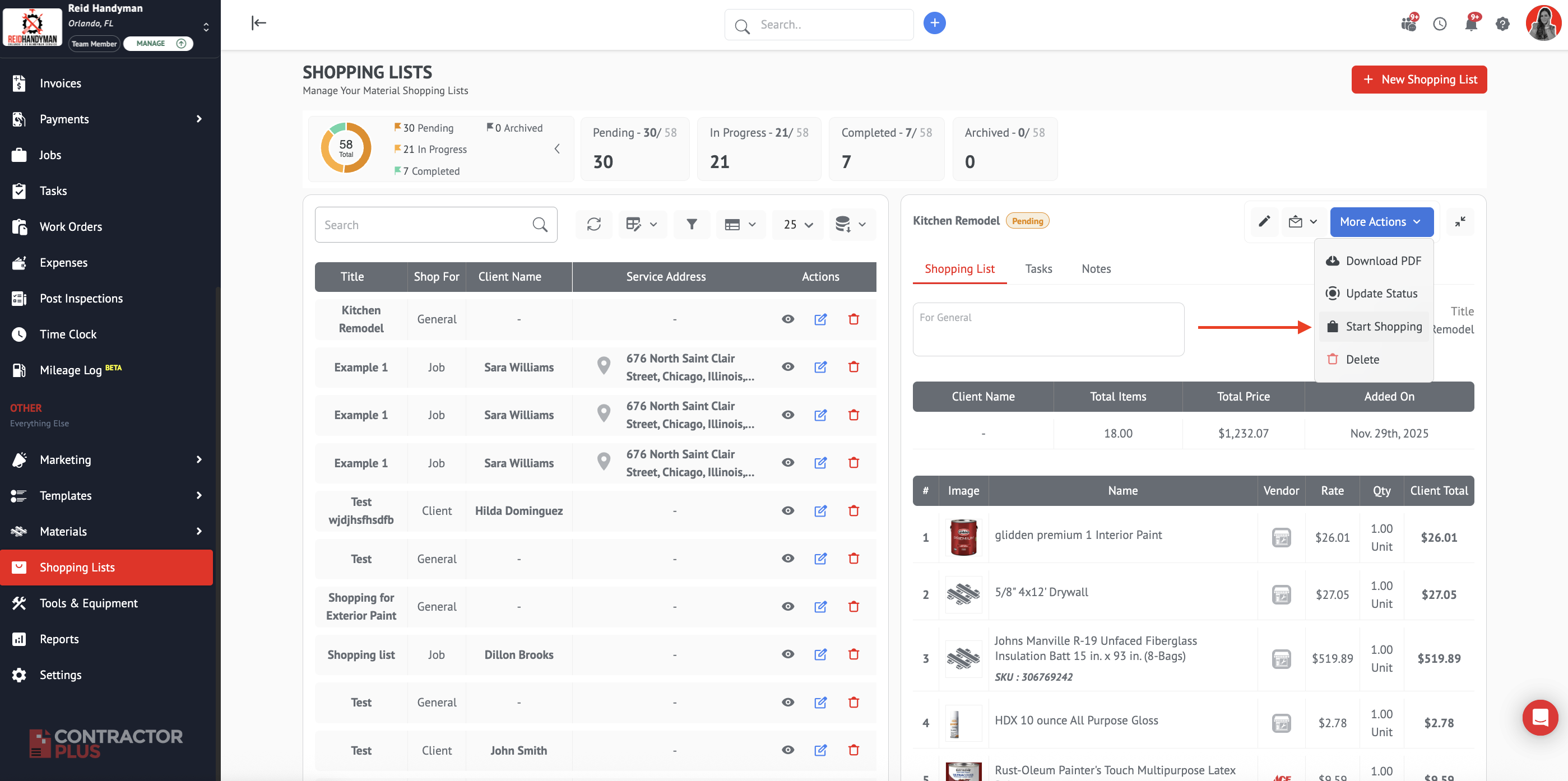Collapse the detail panel using shrink icon
Image resolution: width=1568 pixels, height=781 pixels.
point(1460,221)
